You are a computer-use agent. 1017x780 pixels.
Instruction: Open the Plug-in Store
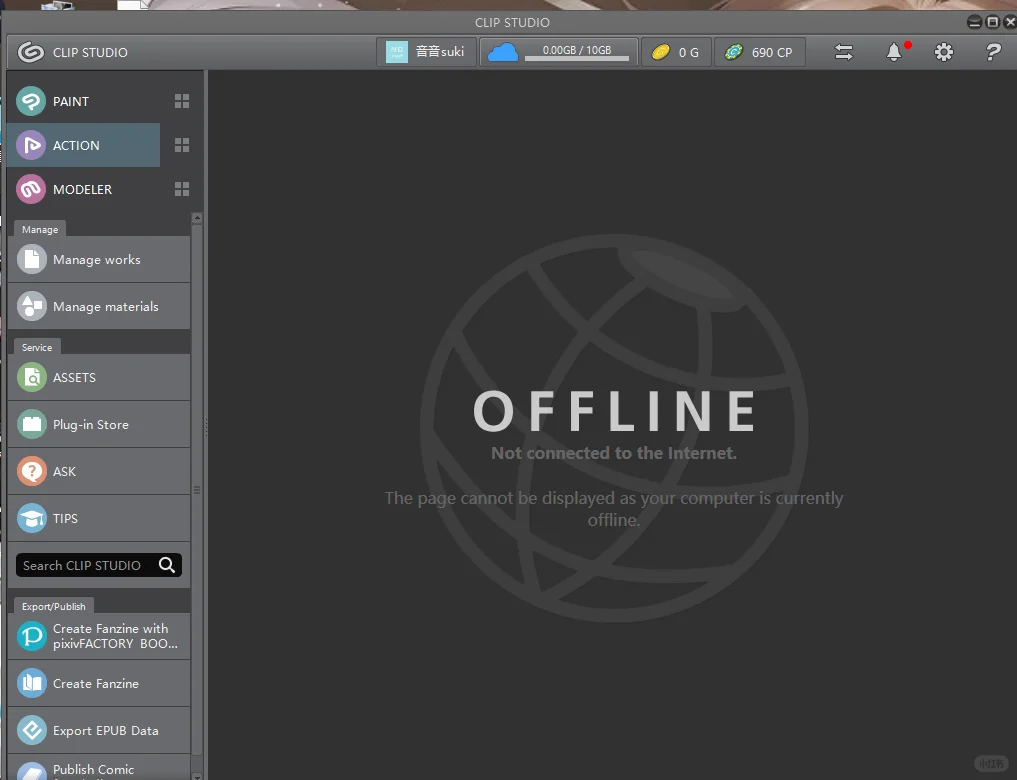coord(99,425)
